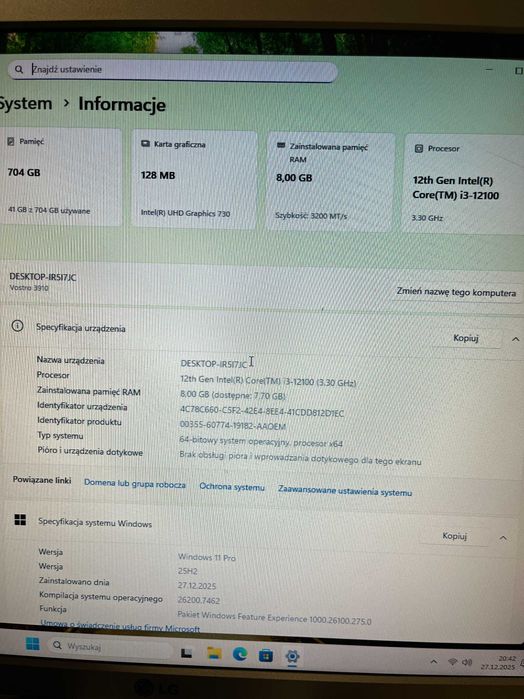Open the Karta graficzna card
This screenshot has width=524, height=699.
[194, 180]
